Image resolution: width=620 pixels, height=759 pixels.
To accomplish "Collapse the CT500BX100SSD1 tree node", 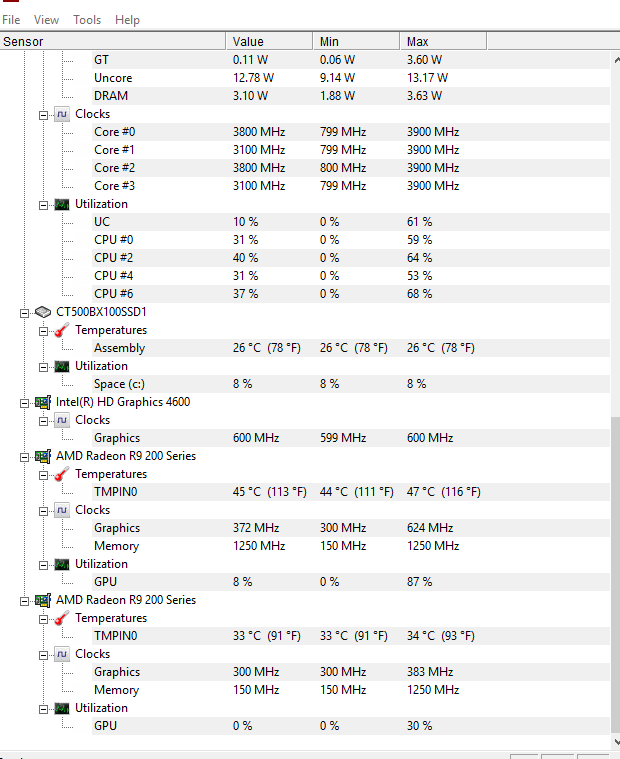I will pos(25,312).
